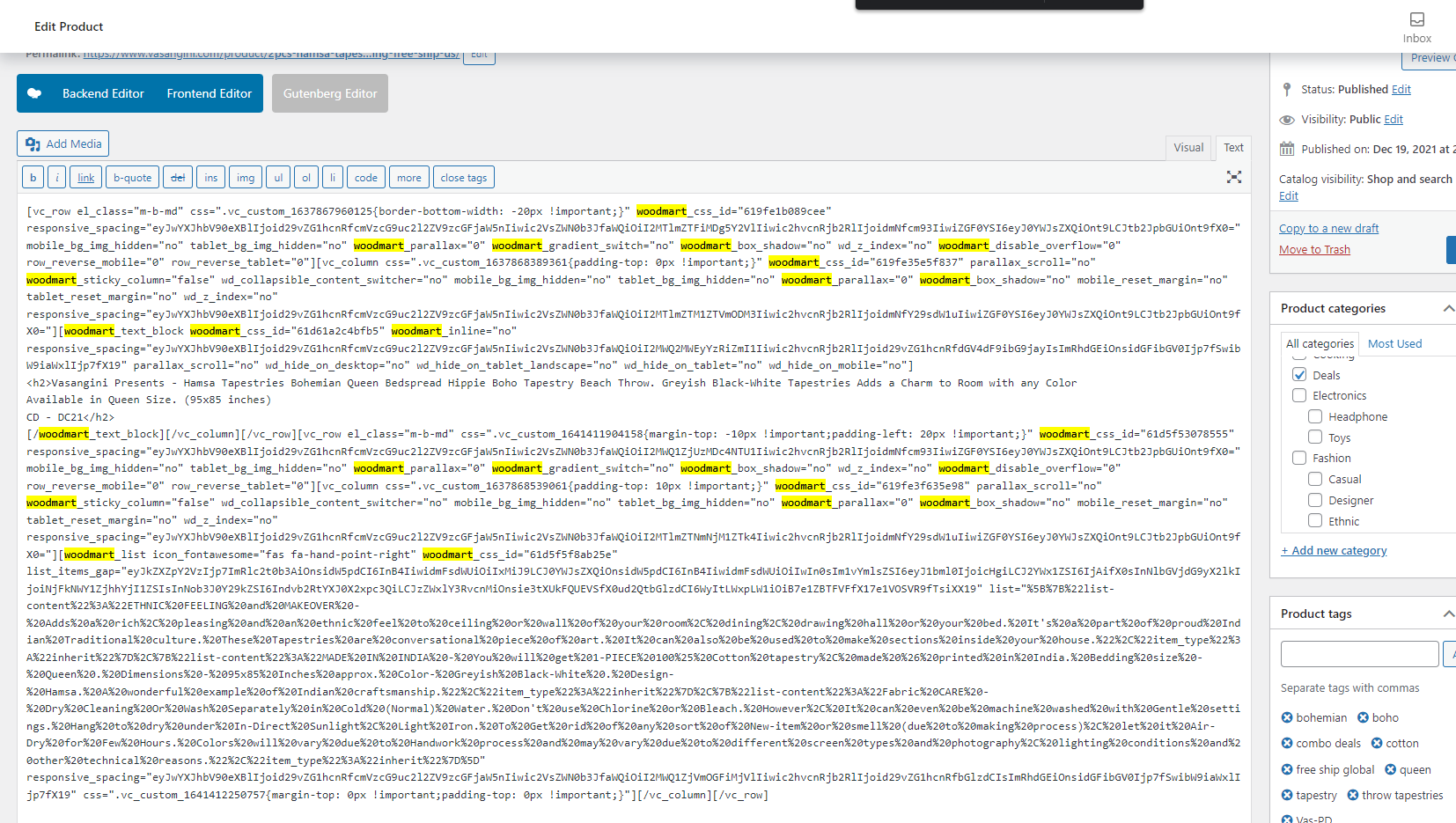This screenshot has height=823, width=1456.
Task: Insert italic tag with i button
Action: [x=57, y=177]
